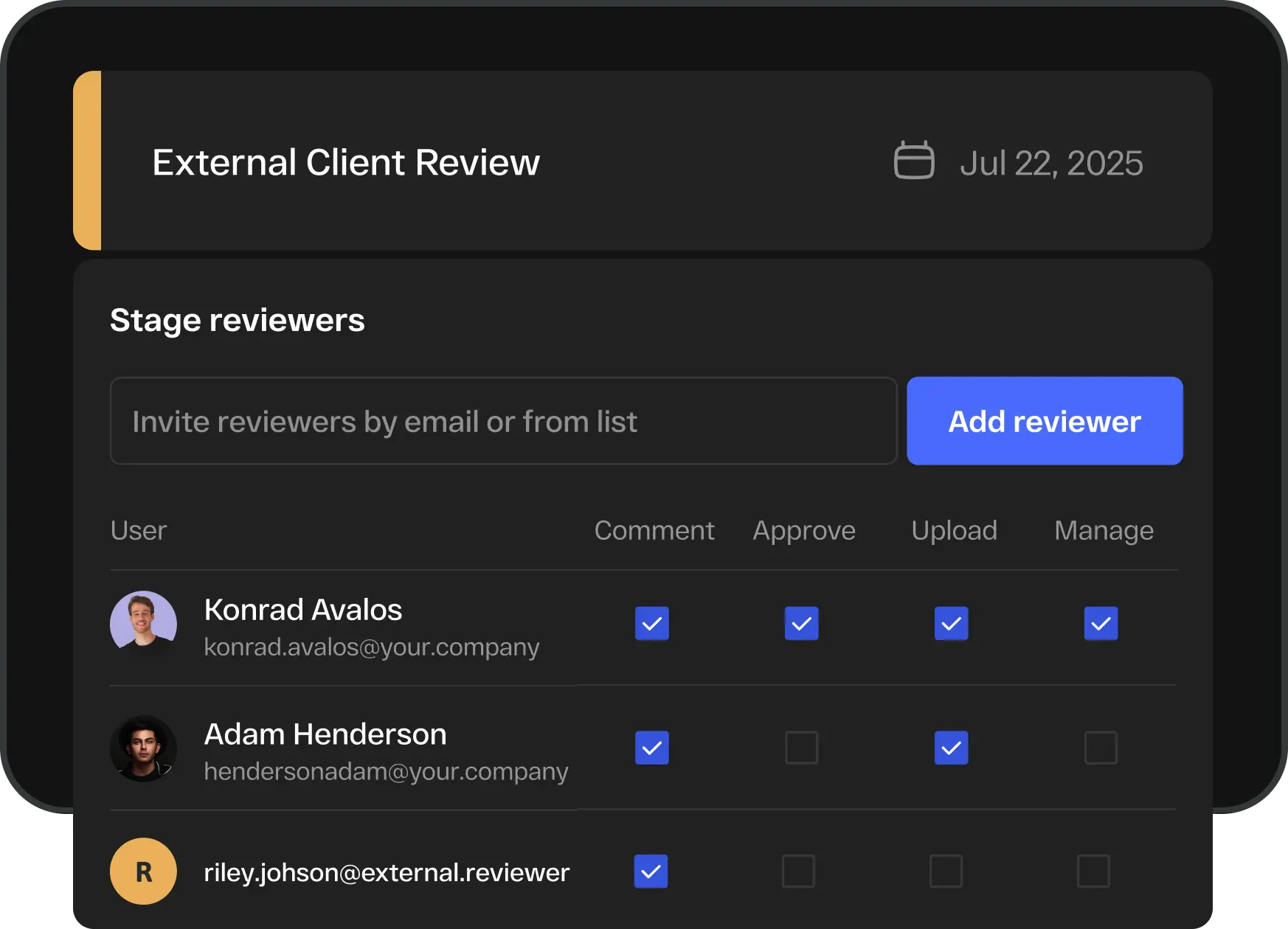Click the orange R avatar for Riley
The height and width of the screenshot is (929, 1288).
(x=143, y=871)
